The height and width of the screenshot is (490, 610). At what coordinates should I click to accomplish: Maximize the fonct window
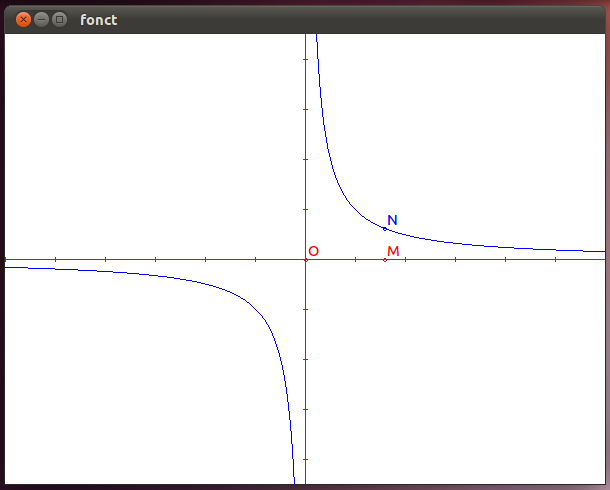pos(60,19)
